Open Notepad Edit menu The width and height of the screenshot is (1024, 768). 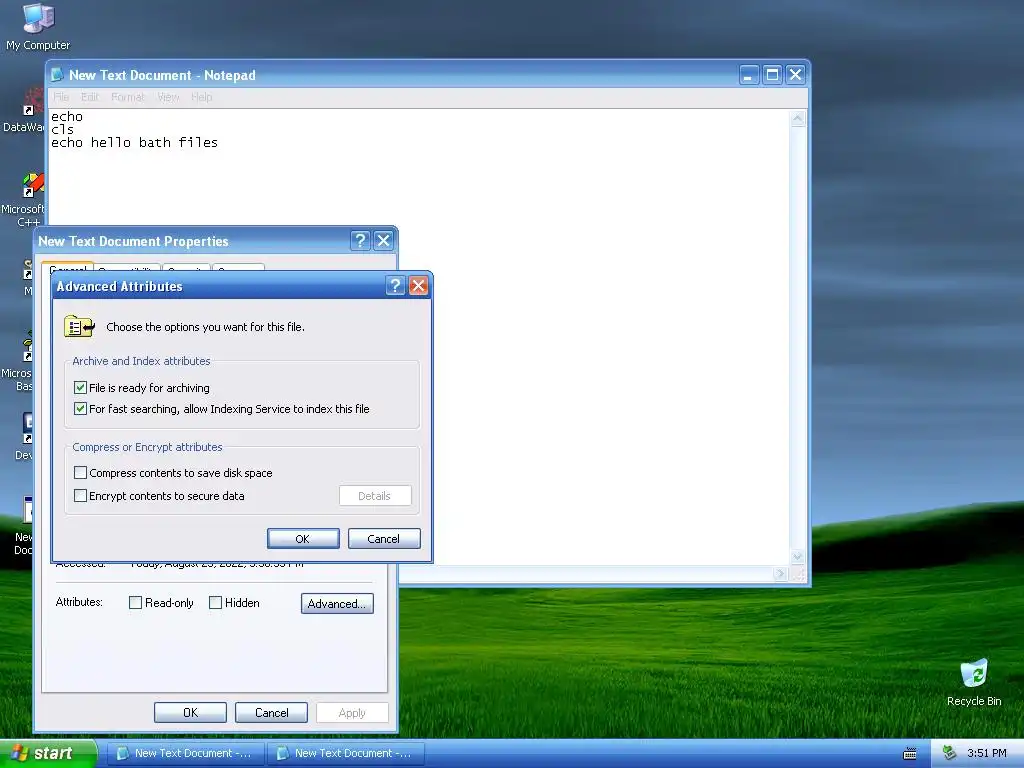tap(89, 97)
